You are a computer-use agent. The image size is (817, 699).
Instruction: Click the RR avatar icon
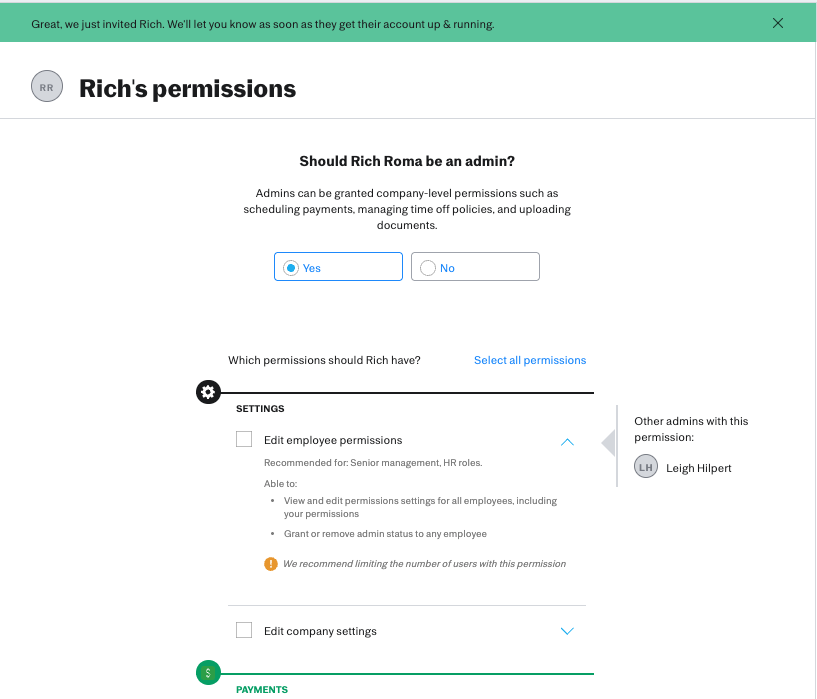tap(46, 88)
